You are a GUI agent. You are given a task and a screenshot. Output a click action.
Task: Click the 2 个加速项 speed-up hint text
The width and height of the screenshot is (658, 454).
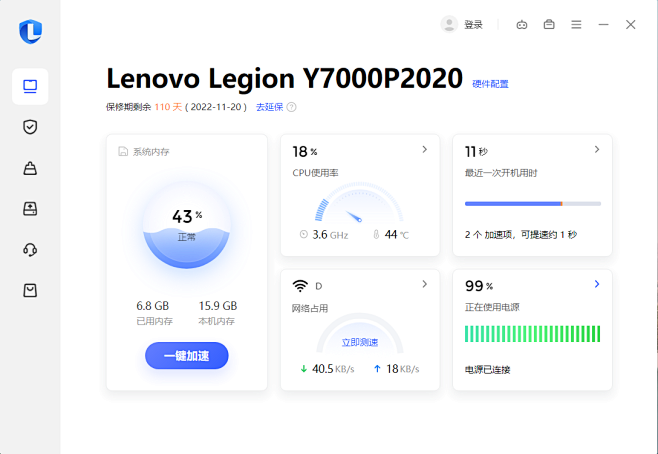pos(521,235)
